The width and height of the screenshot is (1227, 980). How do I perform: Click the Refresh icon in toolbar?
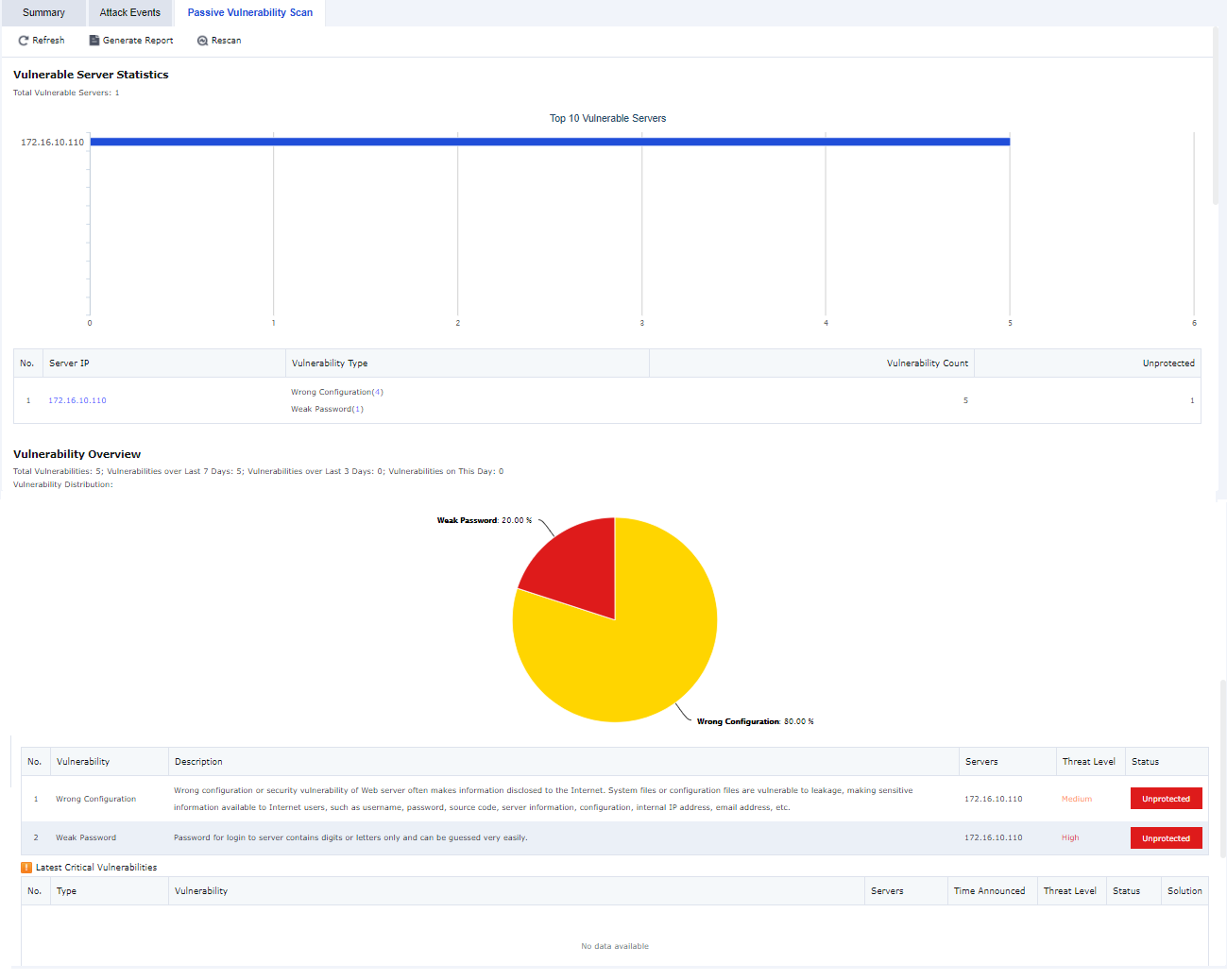pos(24,41)
